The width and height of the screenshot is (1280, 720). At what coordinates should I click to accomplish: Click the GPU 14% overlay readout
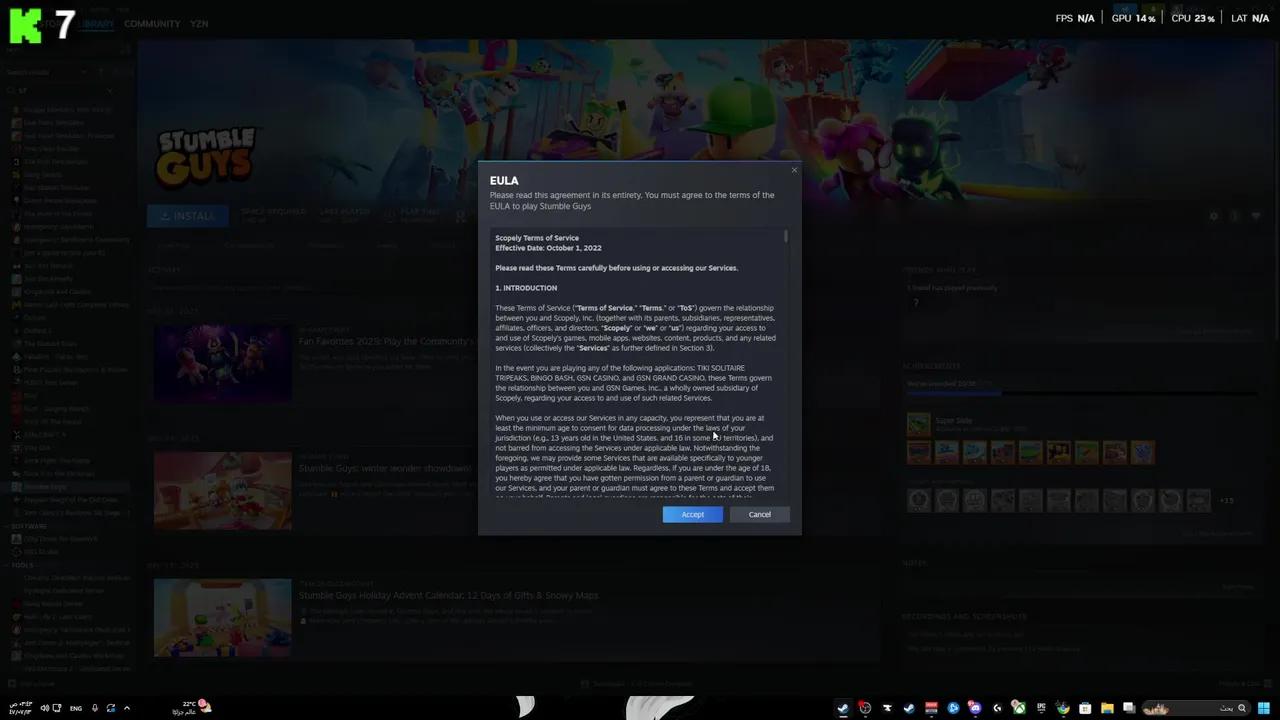(1133, 18)
